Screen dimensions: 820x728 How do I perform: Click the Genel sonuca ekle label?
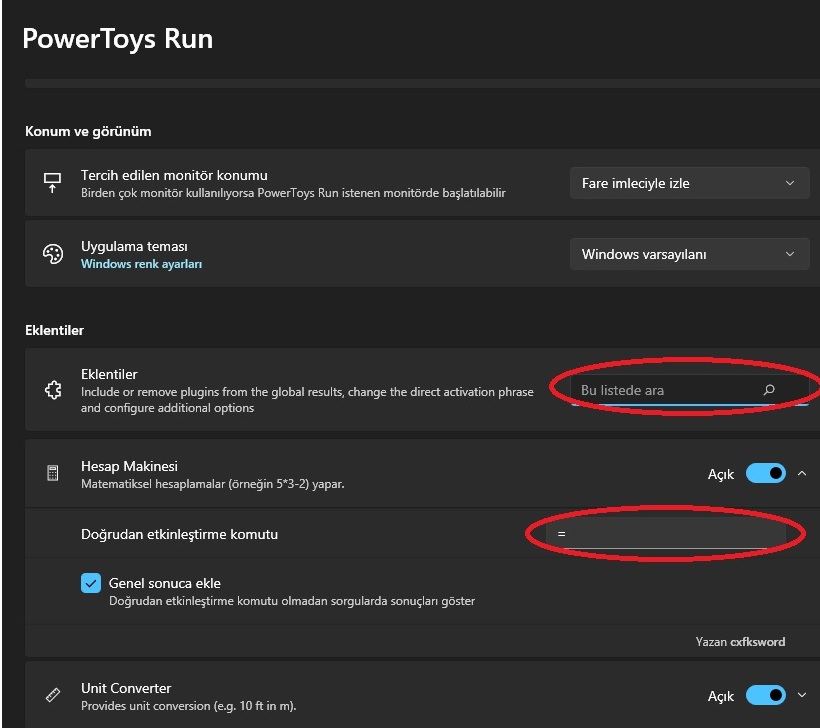coord(165,583)
